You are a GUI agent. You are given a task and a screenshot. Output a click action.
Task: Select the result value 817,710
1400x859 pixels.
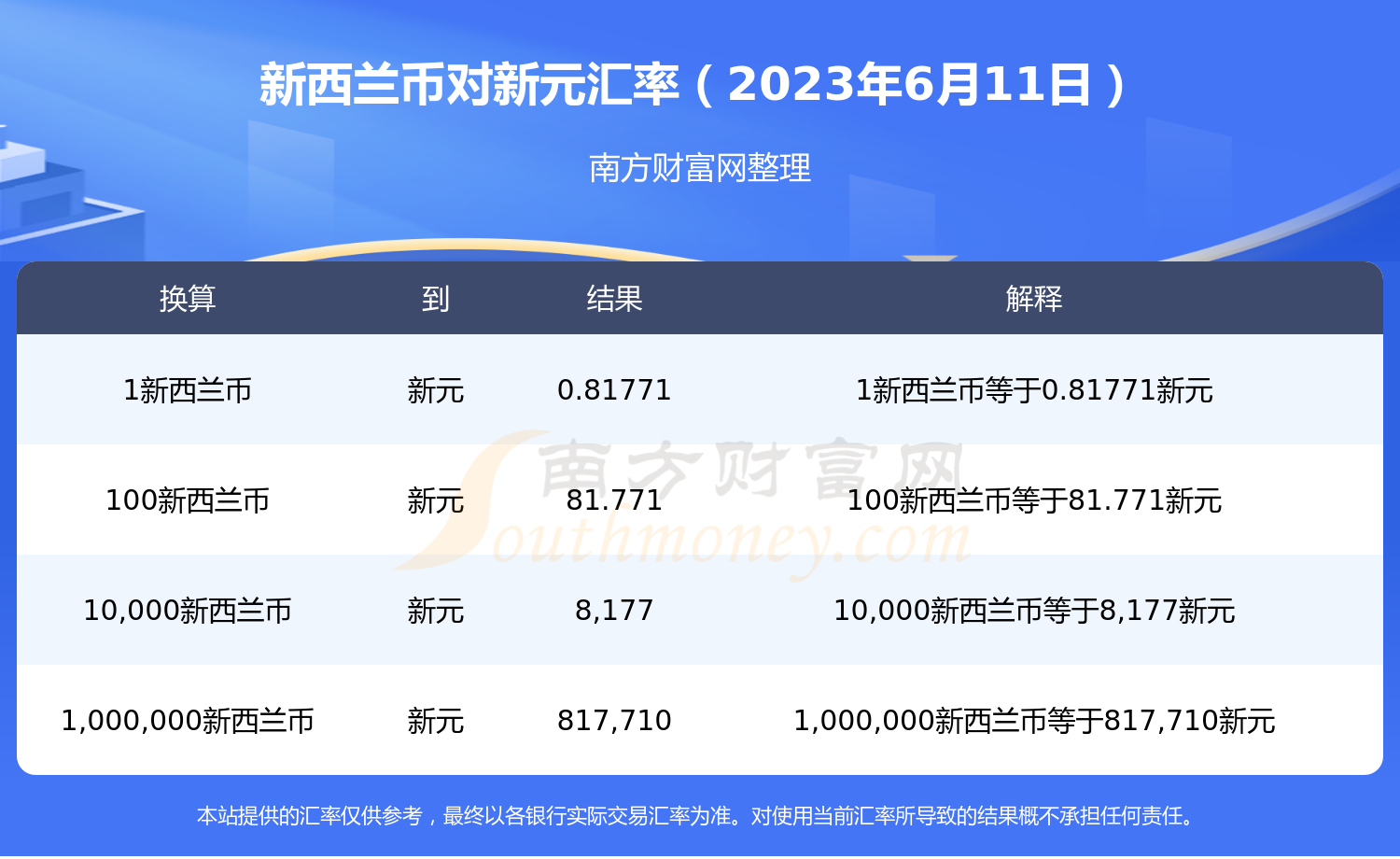(x=614, y=721)
